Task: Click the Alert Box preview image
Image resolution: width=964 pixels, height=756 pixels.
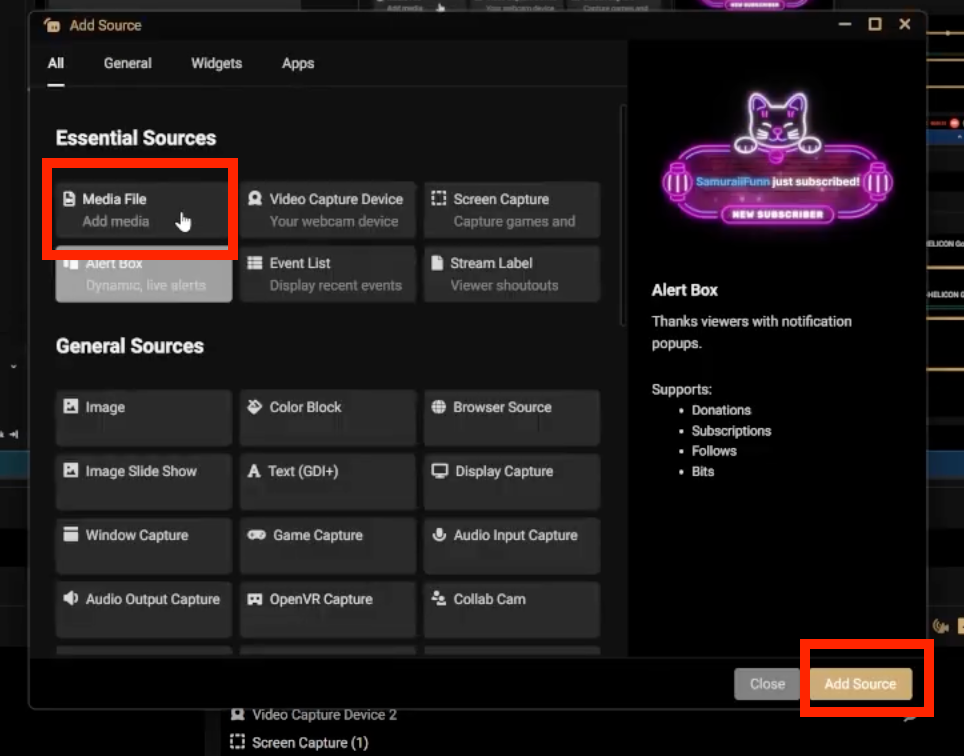Action: [x=776, y=160]
